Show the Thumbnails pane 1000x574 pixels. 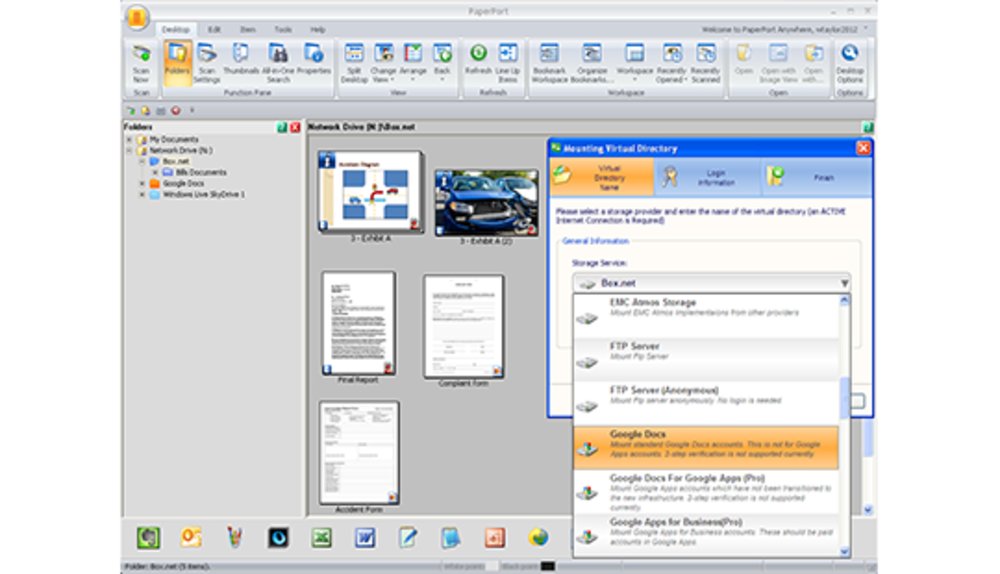pyautogui.click(x=240, y=59)
